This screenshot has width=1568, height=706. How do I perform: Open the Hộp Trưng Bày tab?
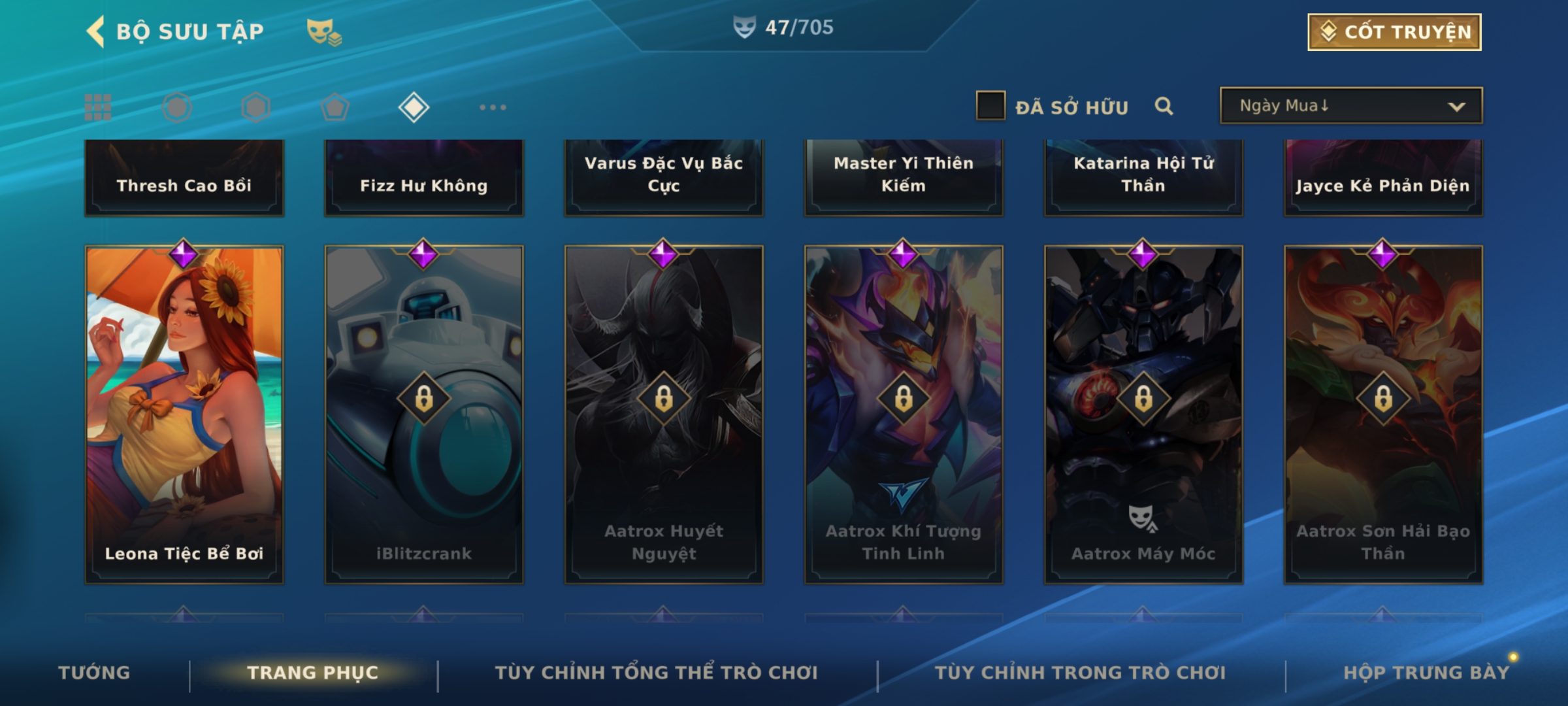(1426, 673)
